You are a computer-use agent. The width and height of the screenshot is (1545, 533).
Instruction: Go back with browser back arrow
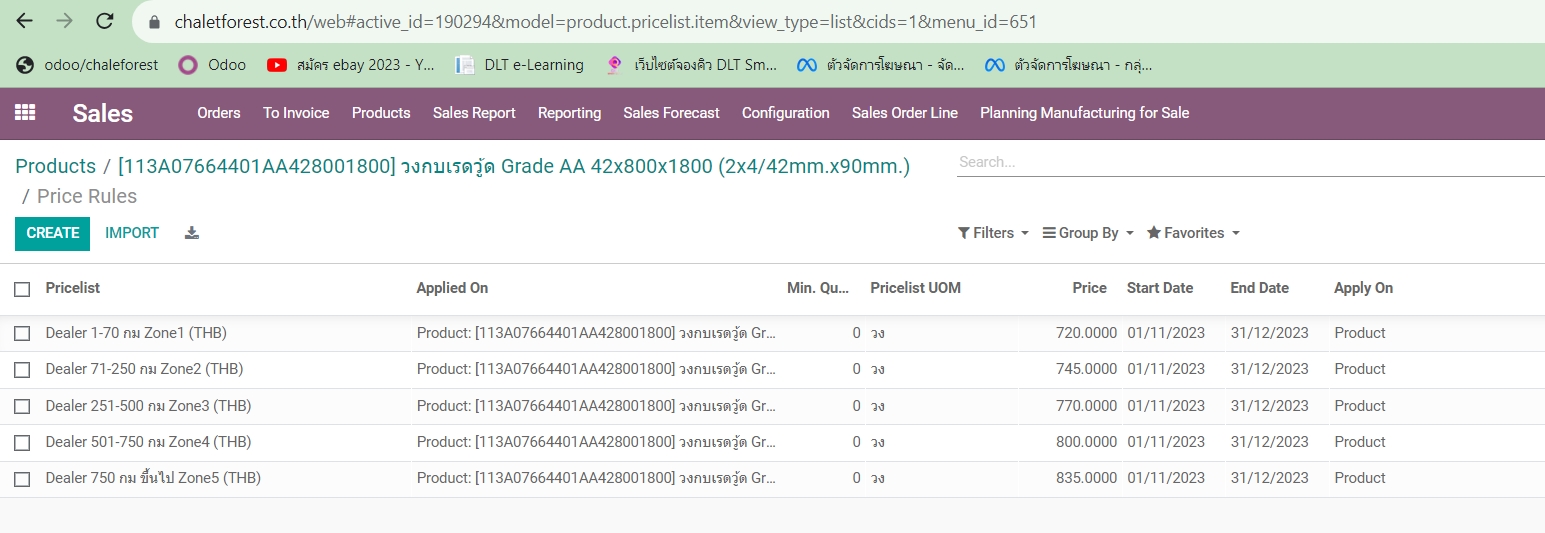click(25, 21)
